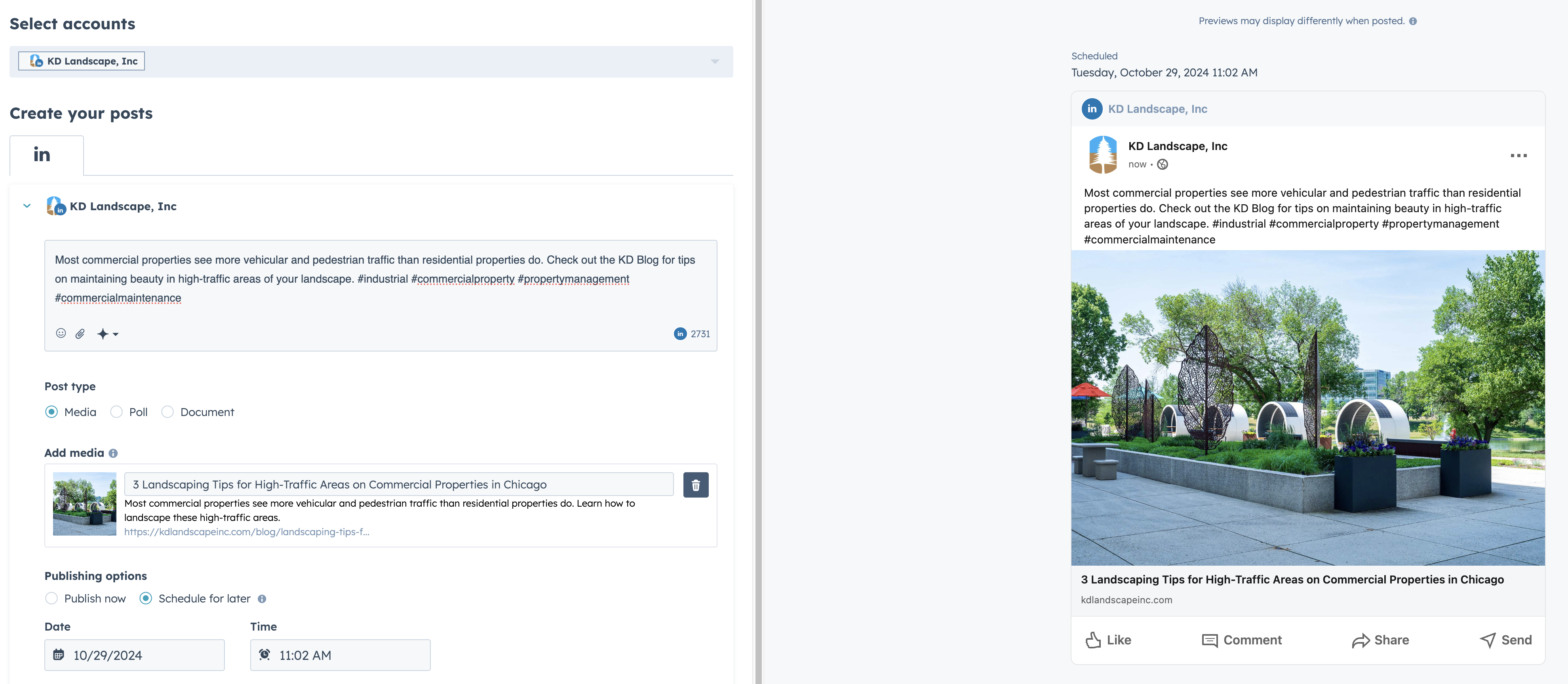Click the globe visibility icon next to now
Screen dimensions: 1568x684
click(x=1163, y=164)
